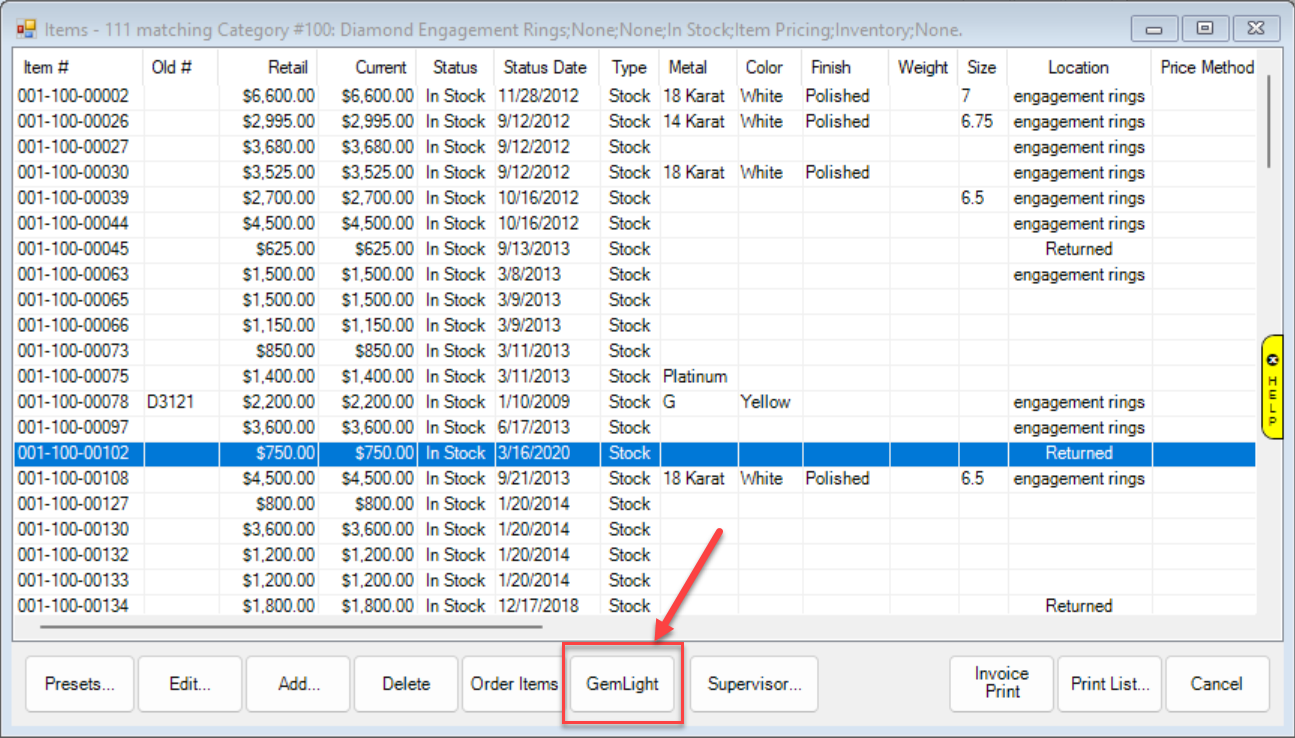1295x738 pixels.
Task: Sort by the Location column header
Action: 1078,68
